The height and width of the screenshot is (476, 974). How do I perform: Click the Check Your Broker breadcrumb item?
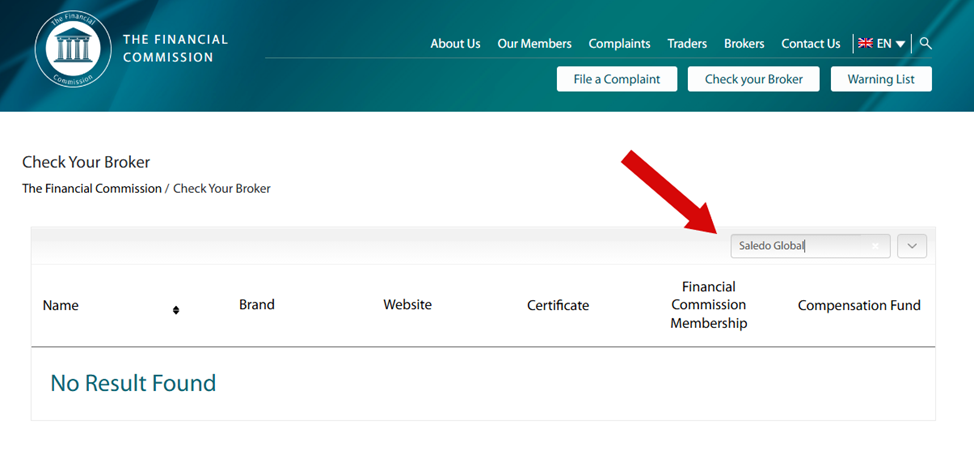tap(222, 188)
